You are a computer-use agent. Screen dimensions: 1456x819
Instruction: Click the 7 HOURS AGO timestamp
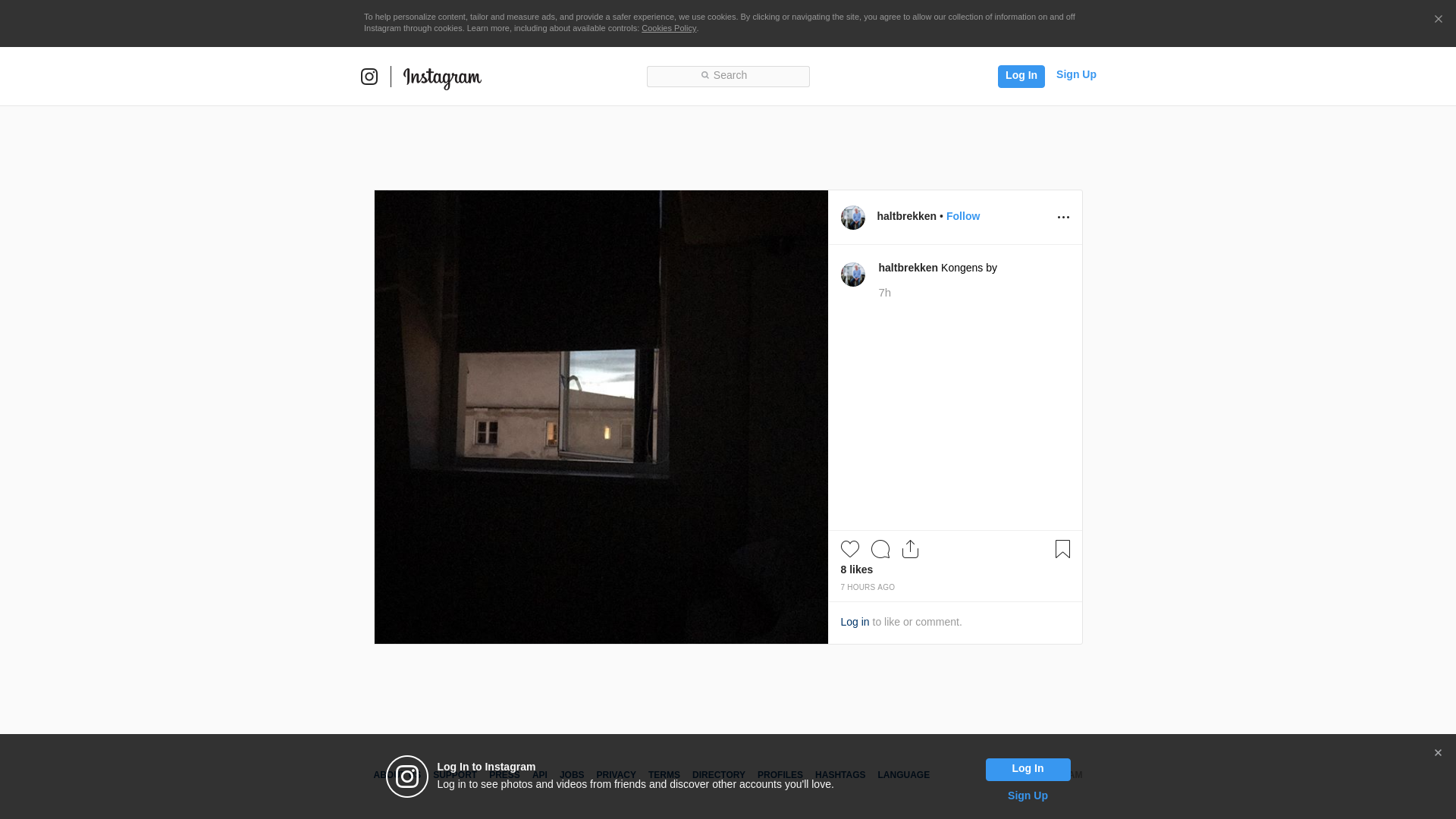pyautogui.click(x=867, y=588)
